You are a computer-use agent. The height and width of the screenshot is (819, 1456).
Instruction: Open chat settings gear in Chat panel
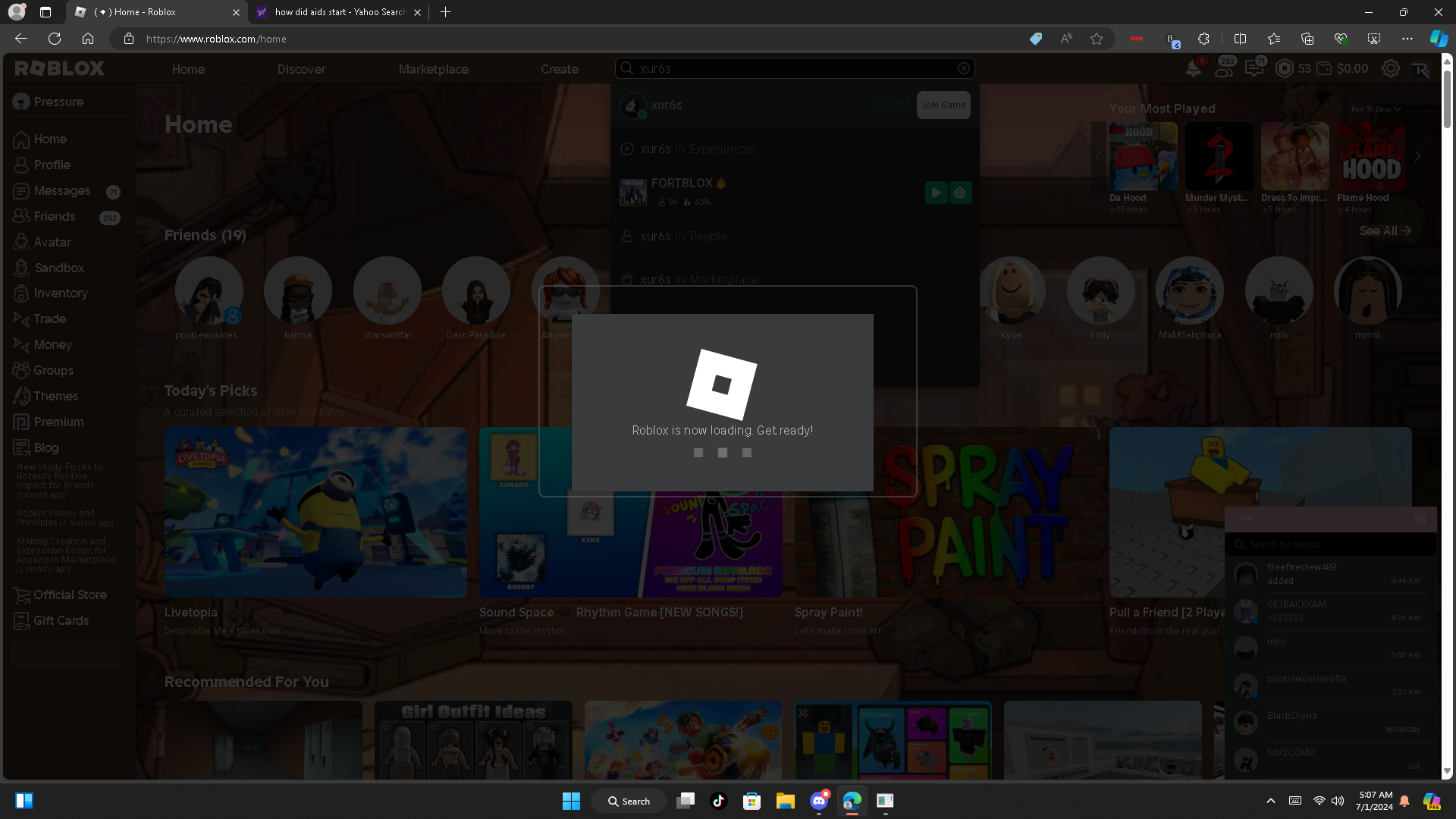[x=1420, y=519]
